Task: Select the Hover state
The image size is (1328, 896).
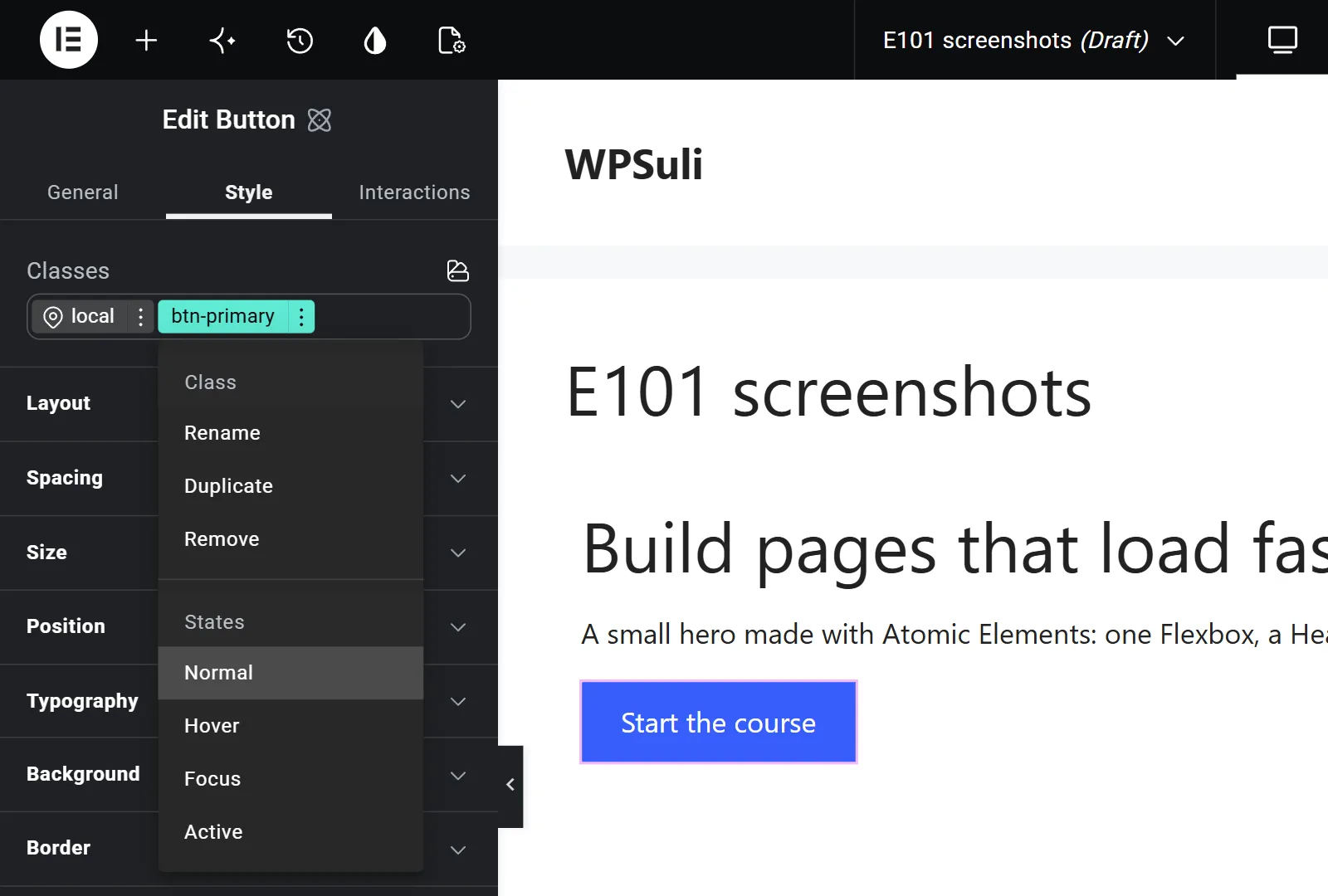Action: (290, 726)
